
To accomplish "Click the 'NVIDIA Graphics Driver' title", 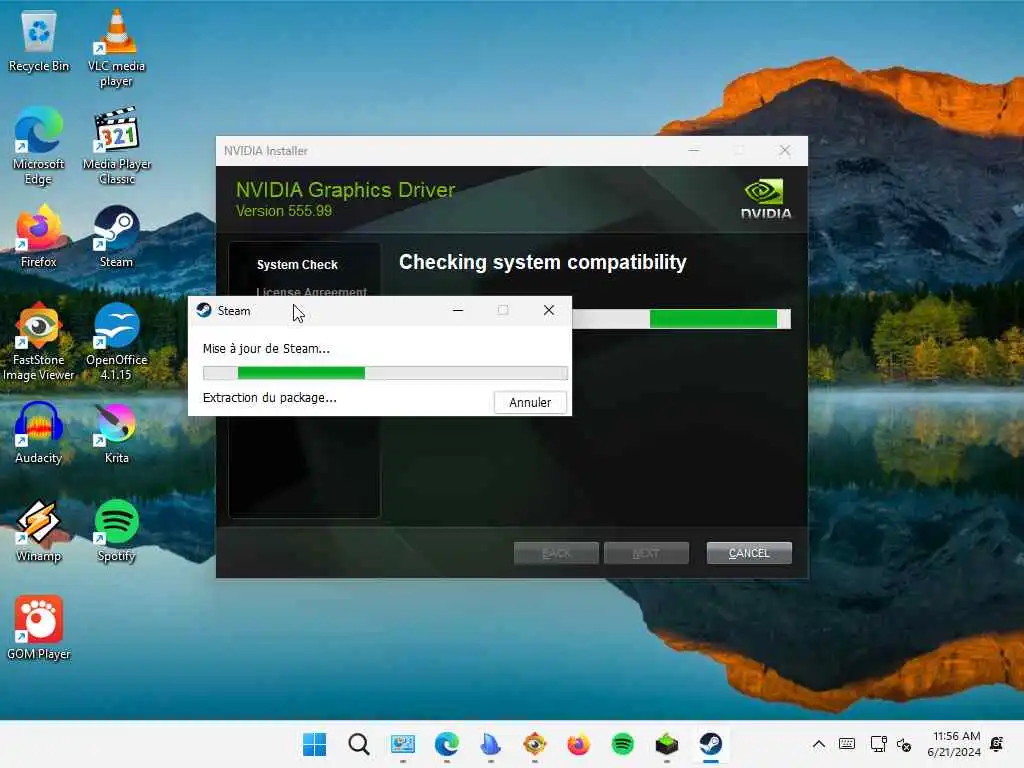I will pyautogui.click(x=345, y=189).
